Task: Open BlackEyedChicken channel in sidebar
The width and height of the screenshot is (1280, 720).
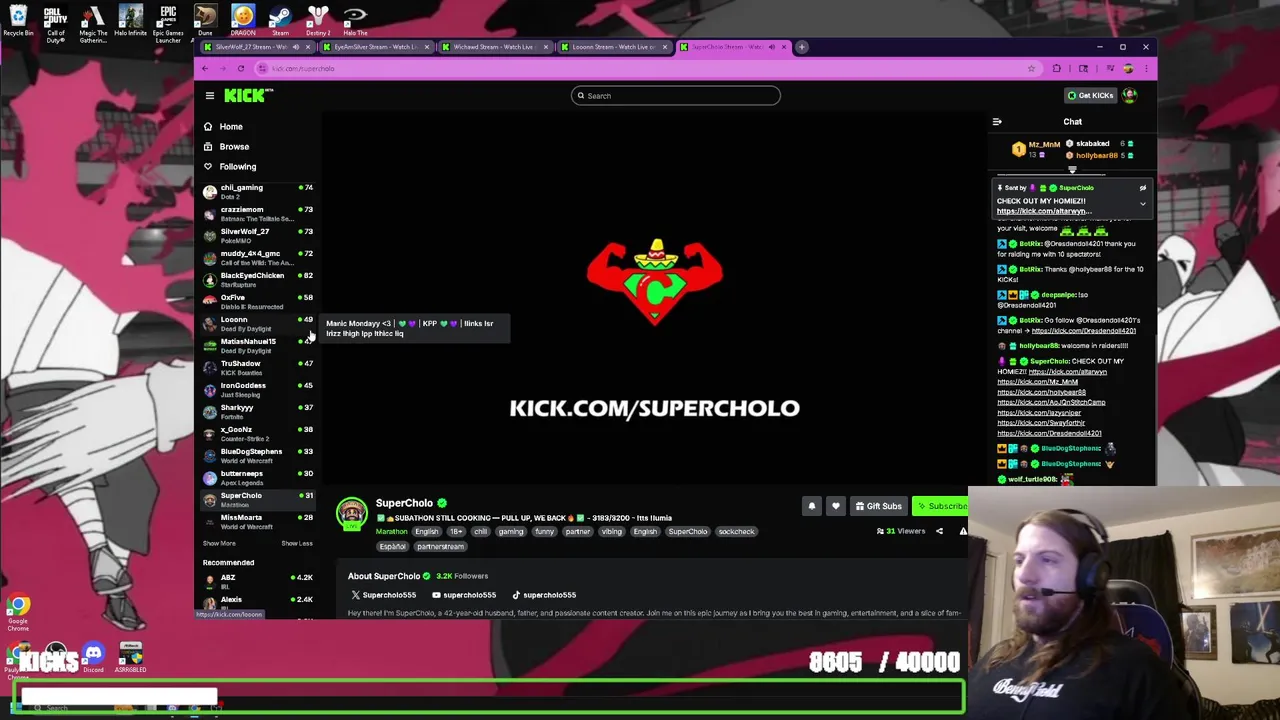Action: [x=258, y=279]
